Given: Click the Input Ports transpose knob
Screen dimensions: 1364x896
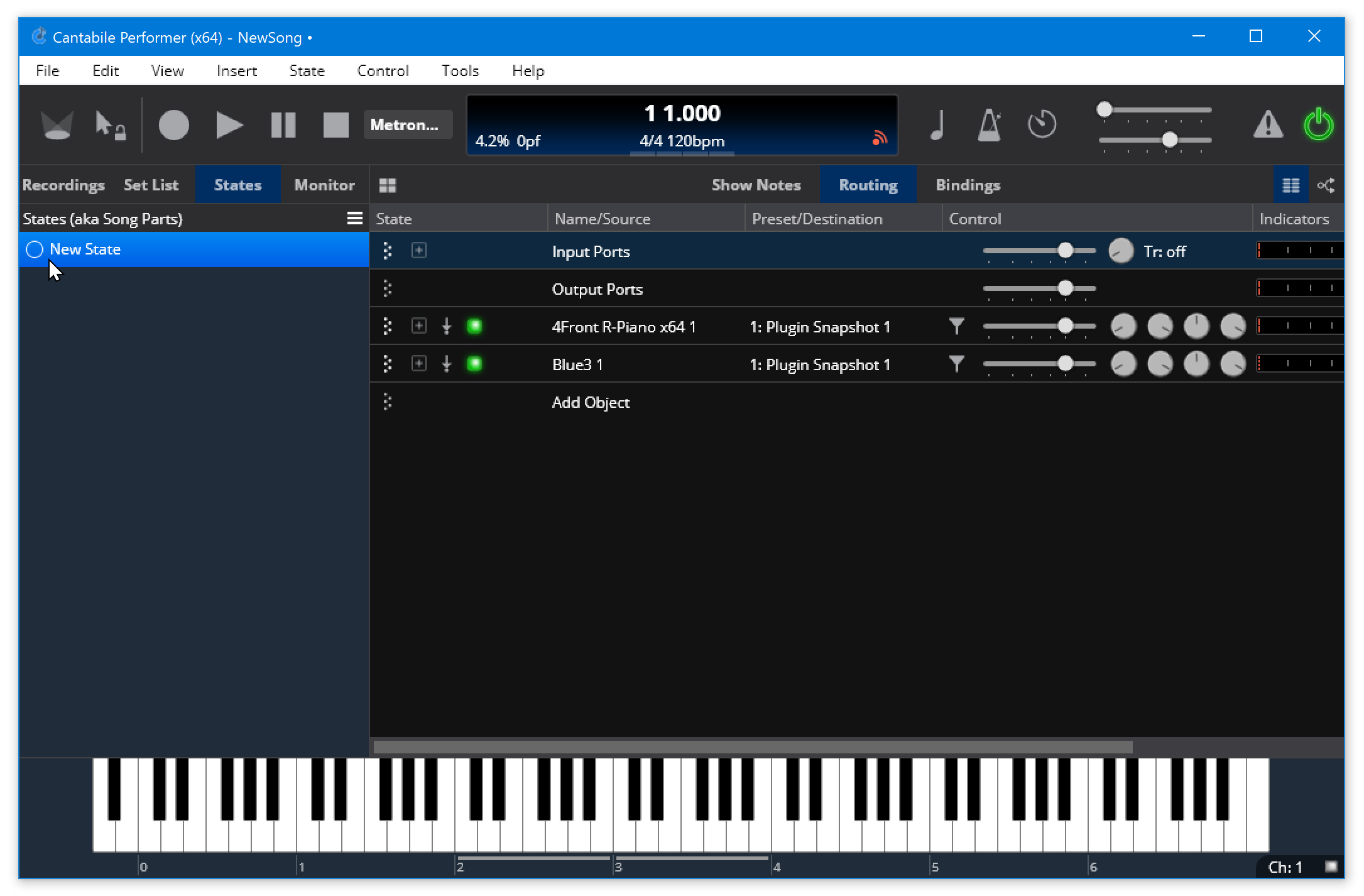Looking at the screenshot, I should (1121, 251).
